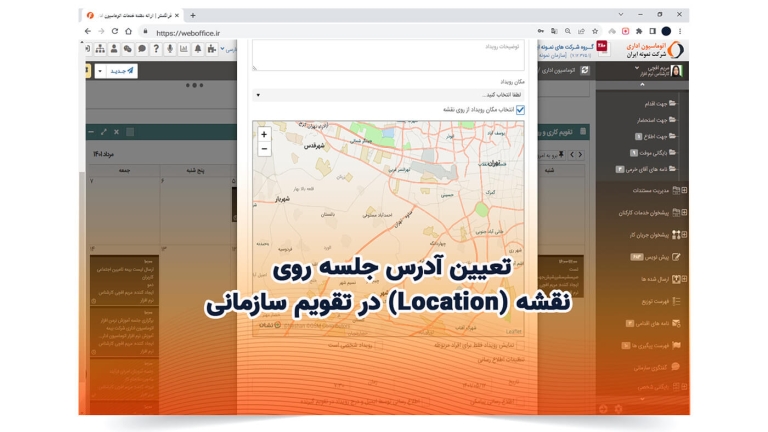Viewport: 768px width, 432px height.
Task: Go to next period with the right chevron
Action: [x=580, y=154]
